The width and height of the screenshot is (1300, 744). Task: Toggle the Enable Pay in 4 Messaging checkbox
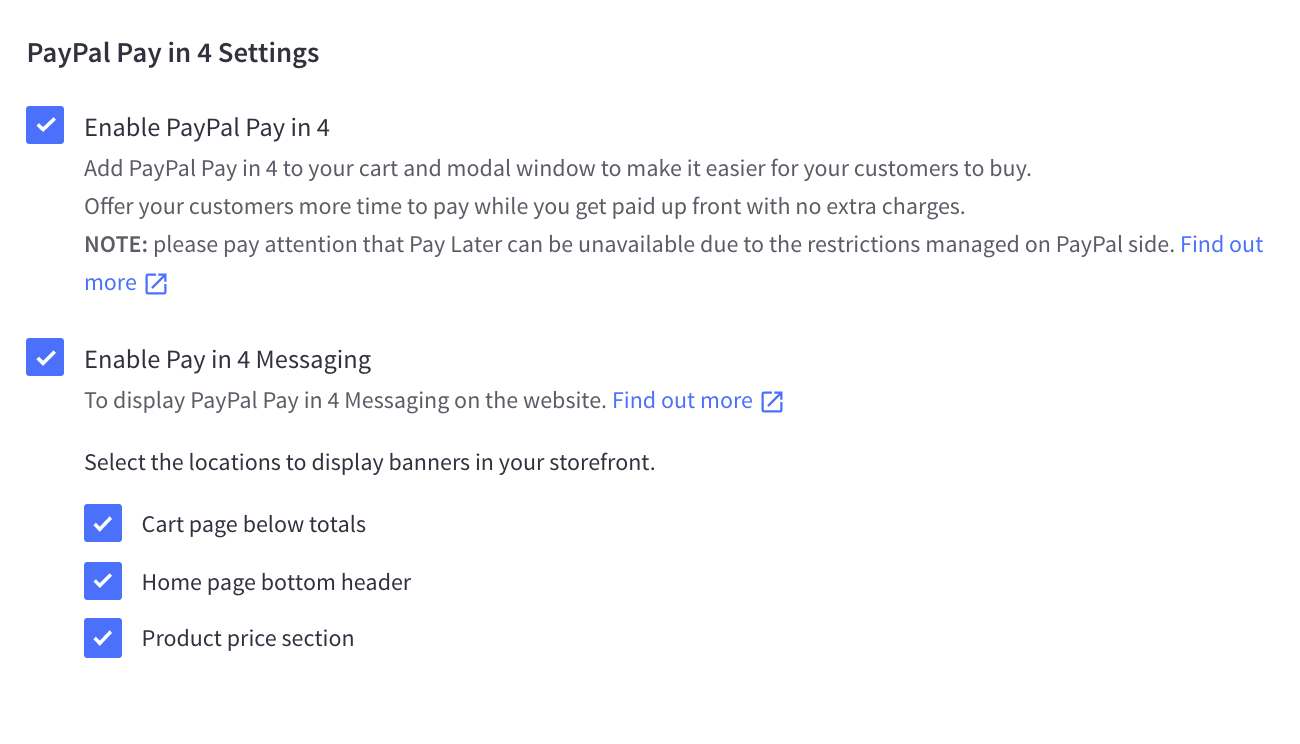coord(45,358)
